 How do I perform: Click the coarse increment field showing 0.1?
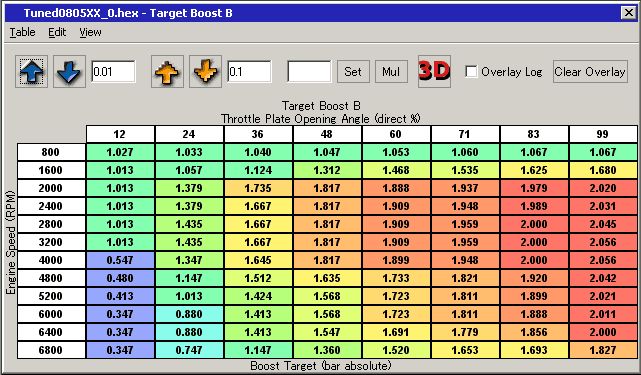[249, 72]
